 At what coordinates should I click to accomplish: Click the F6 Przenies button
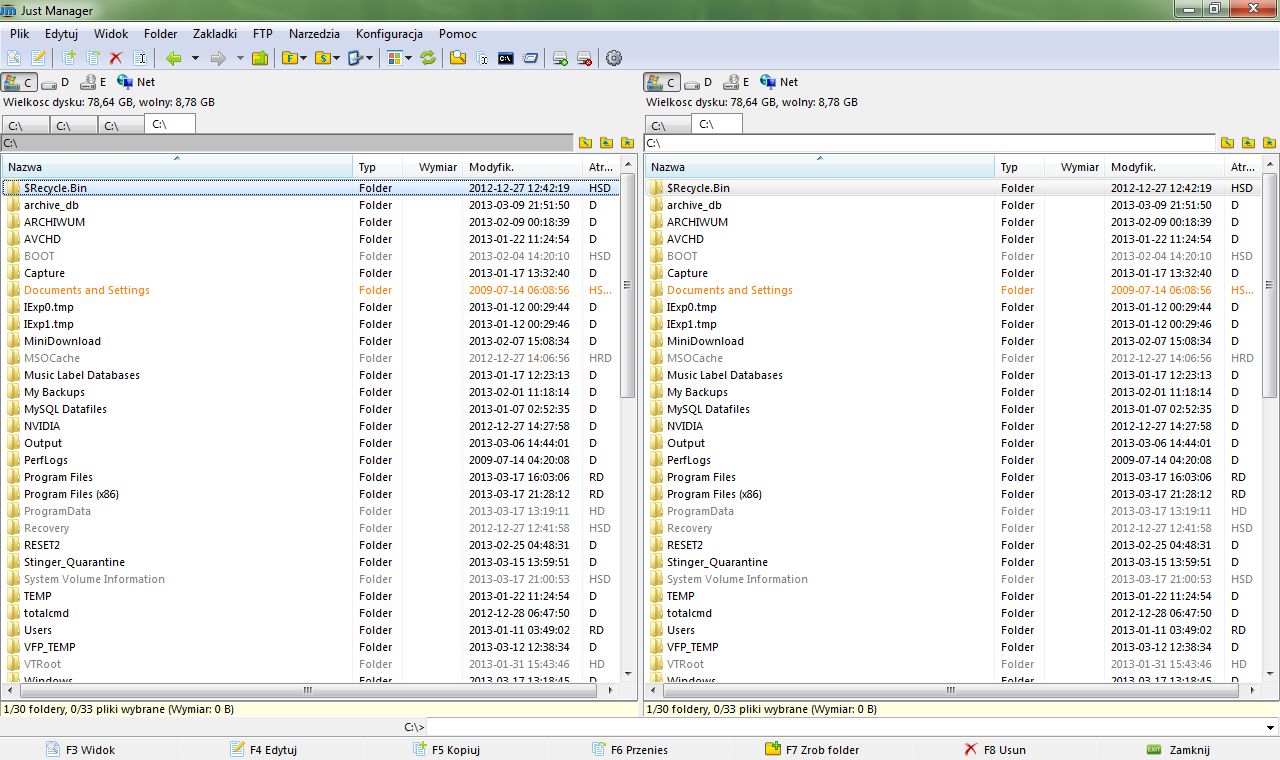tap(630, 749)
